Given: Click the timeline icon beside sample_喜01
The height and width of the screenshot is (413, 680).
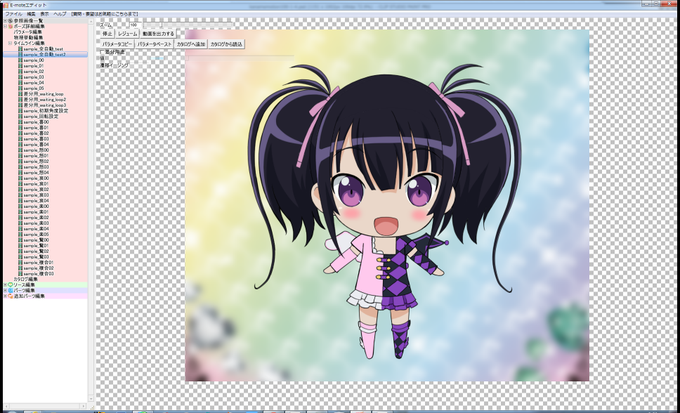Looking at the screenshot, I should (20, 128).
